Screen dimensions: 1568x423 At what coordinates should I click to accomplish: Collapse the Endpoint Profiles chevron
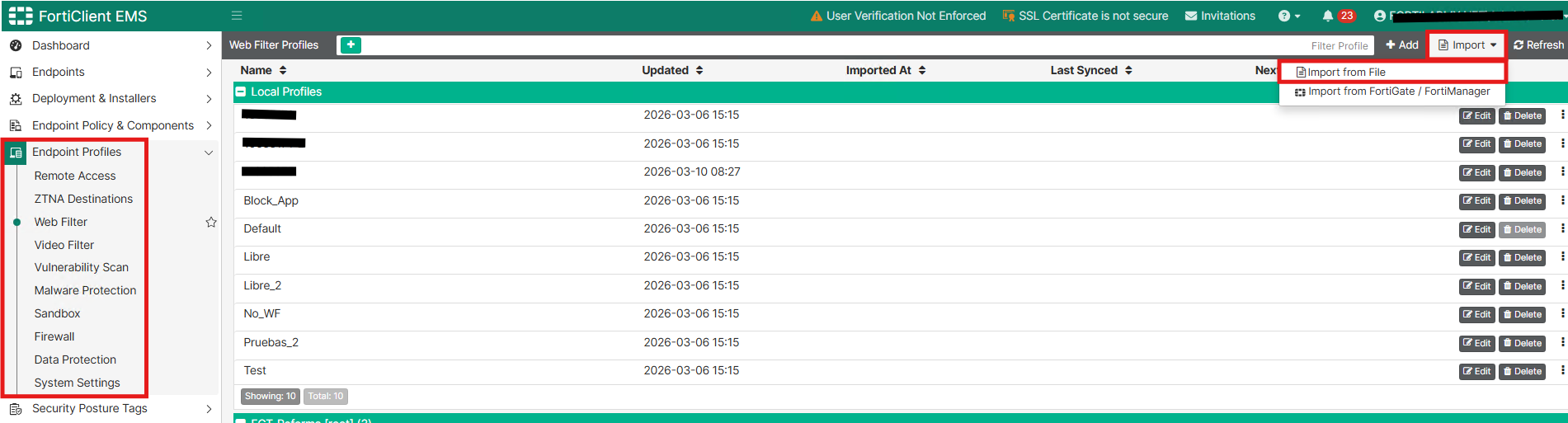pos(209,153)
